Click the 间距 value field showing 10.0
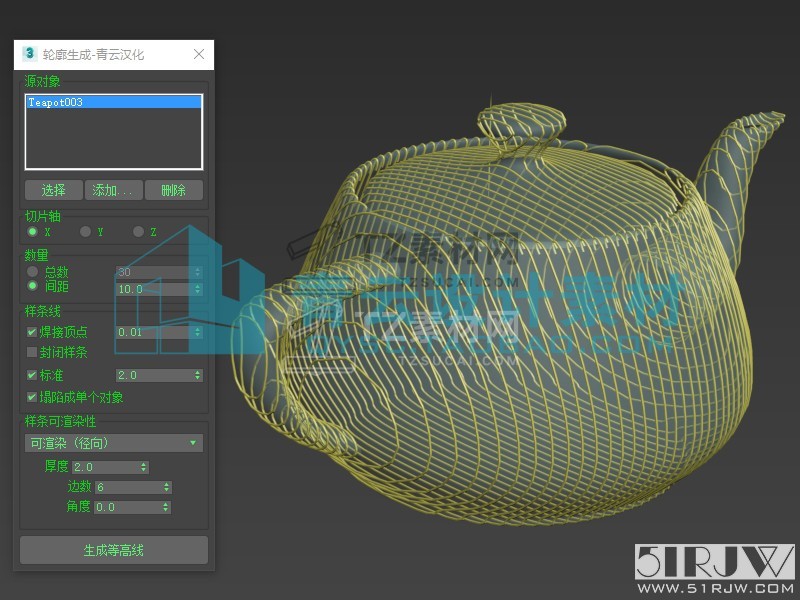 coord(154,289)
